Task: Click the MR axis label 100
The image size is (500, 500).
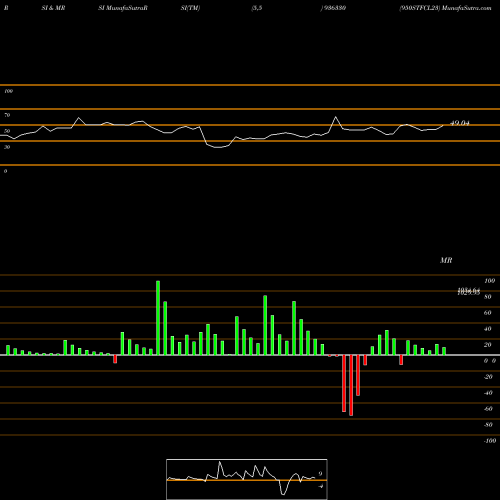Action: (x=489, y=281)
